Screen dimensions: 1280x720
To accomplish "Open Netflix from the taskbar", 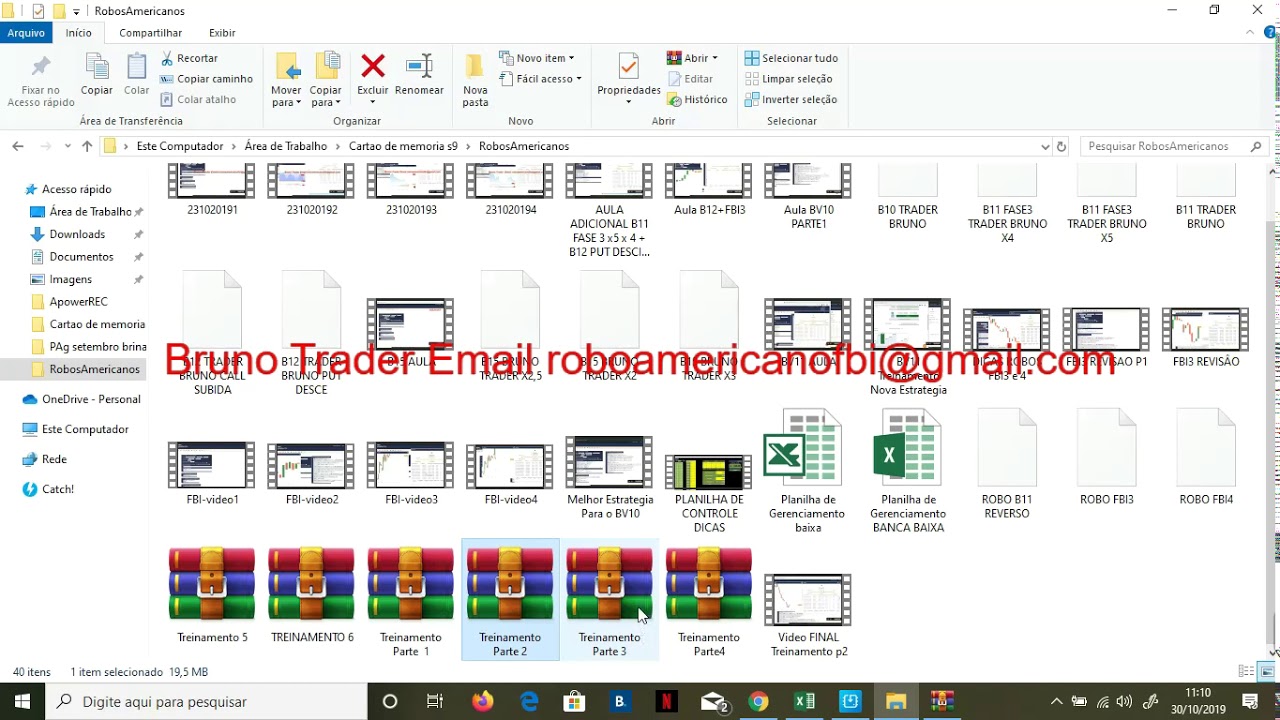I will tap(665, 701).
